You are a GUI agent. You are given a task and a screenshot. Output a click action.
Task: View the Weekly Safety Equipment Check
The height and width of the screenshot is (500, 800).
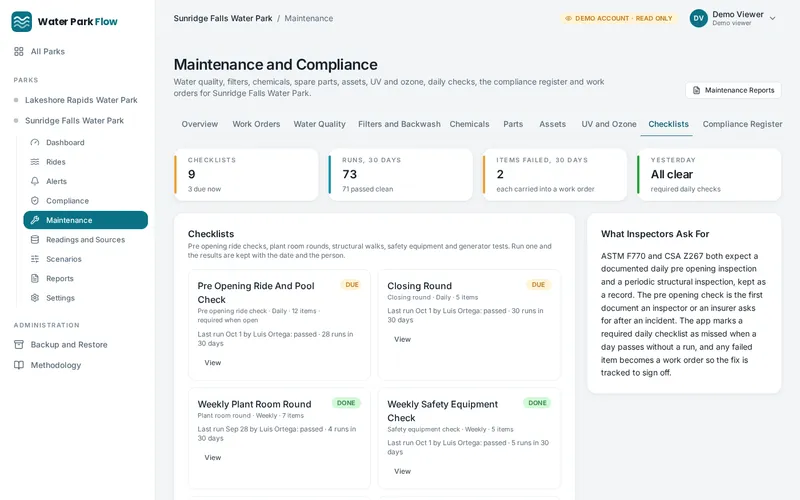click(x=402, y=471)
